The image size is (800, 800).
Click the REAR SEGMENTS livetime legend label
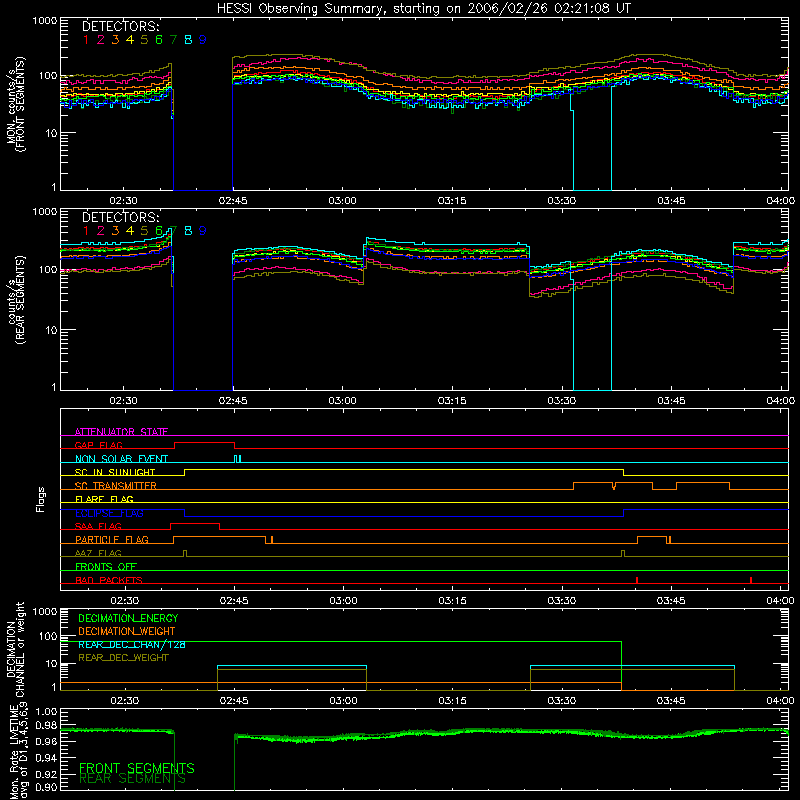(132, 779)
